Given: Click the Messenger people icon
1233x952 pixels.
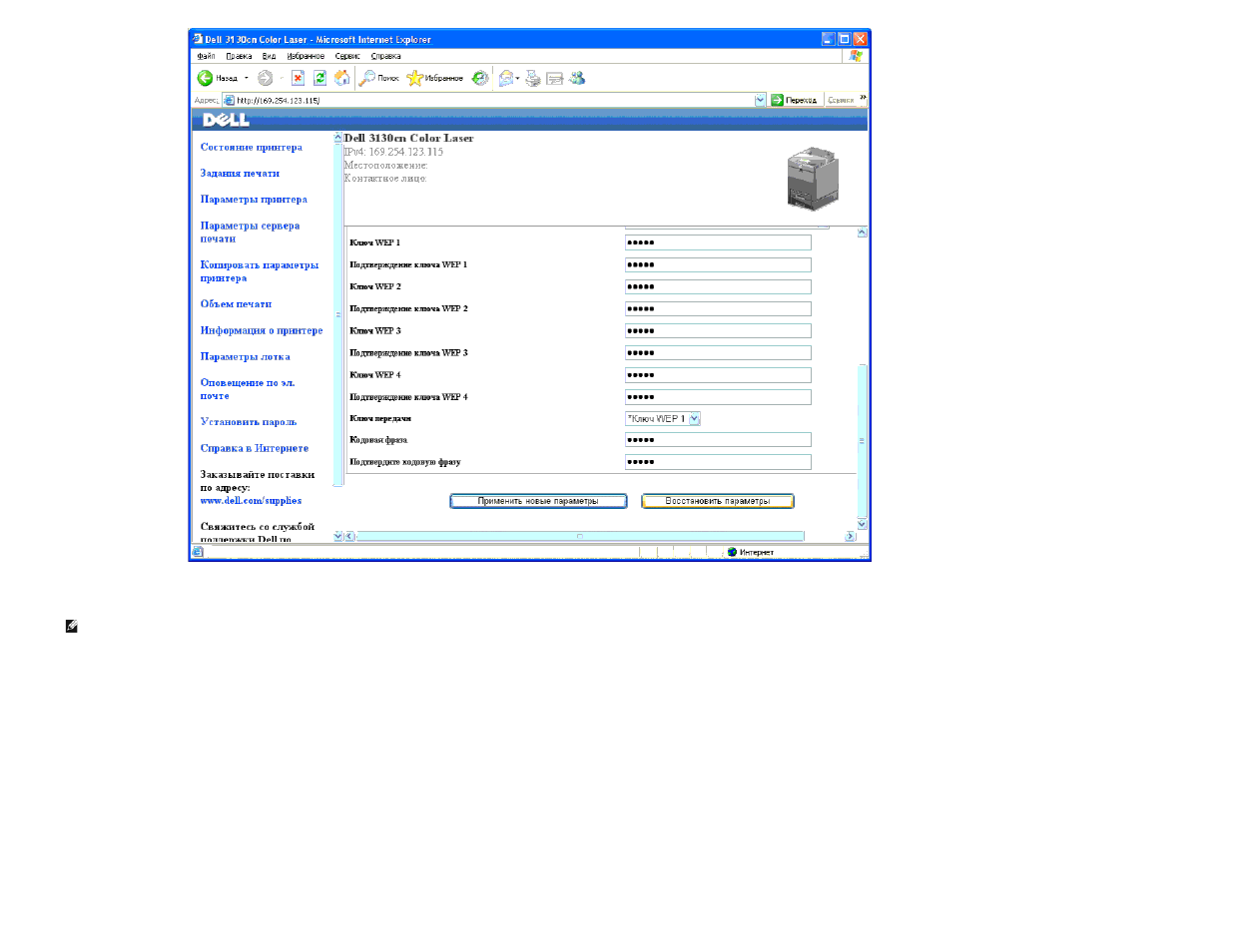Looking at the screenshot, I should (x=577, y=78).
